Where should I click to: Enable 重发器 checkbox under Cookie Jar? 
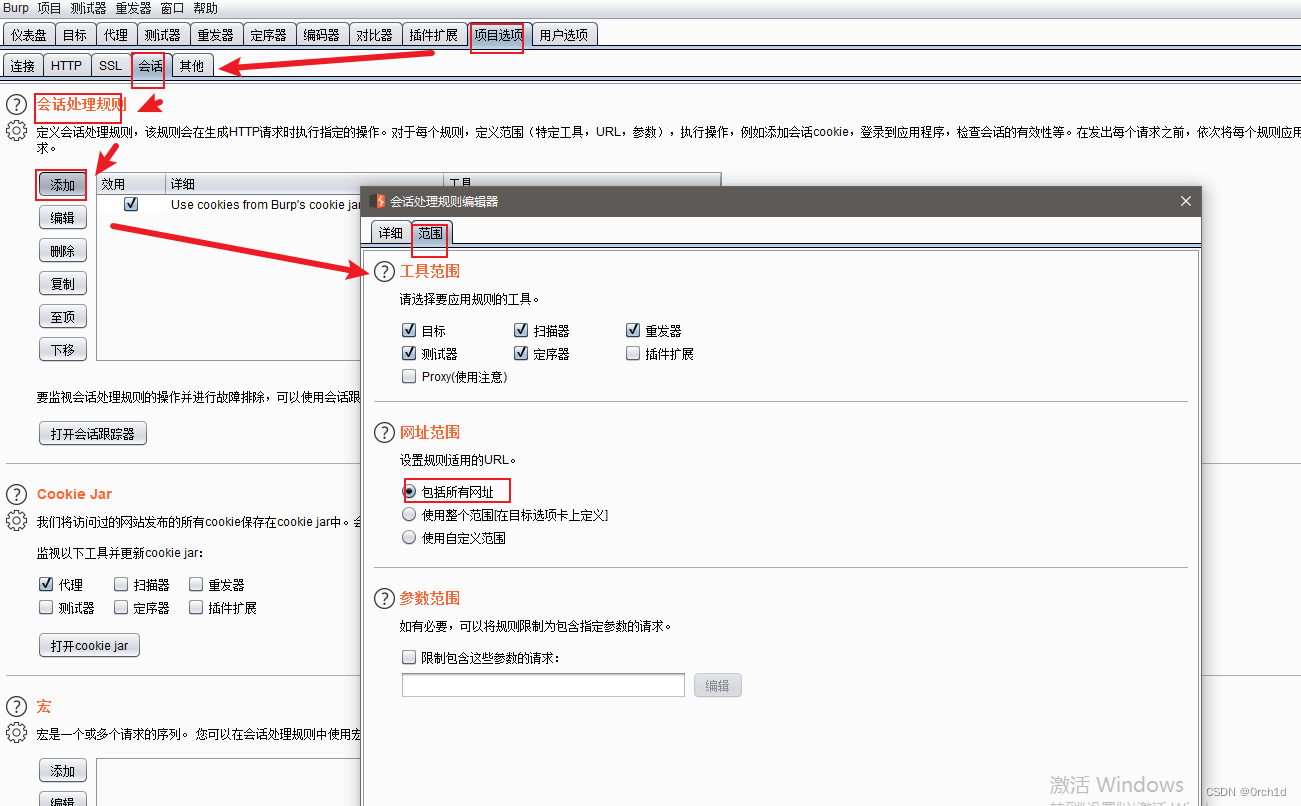coord(195,585)
